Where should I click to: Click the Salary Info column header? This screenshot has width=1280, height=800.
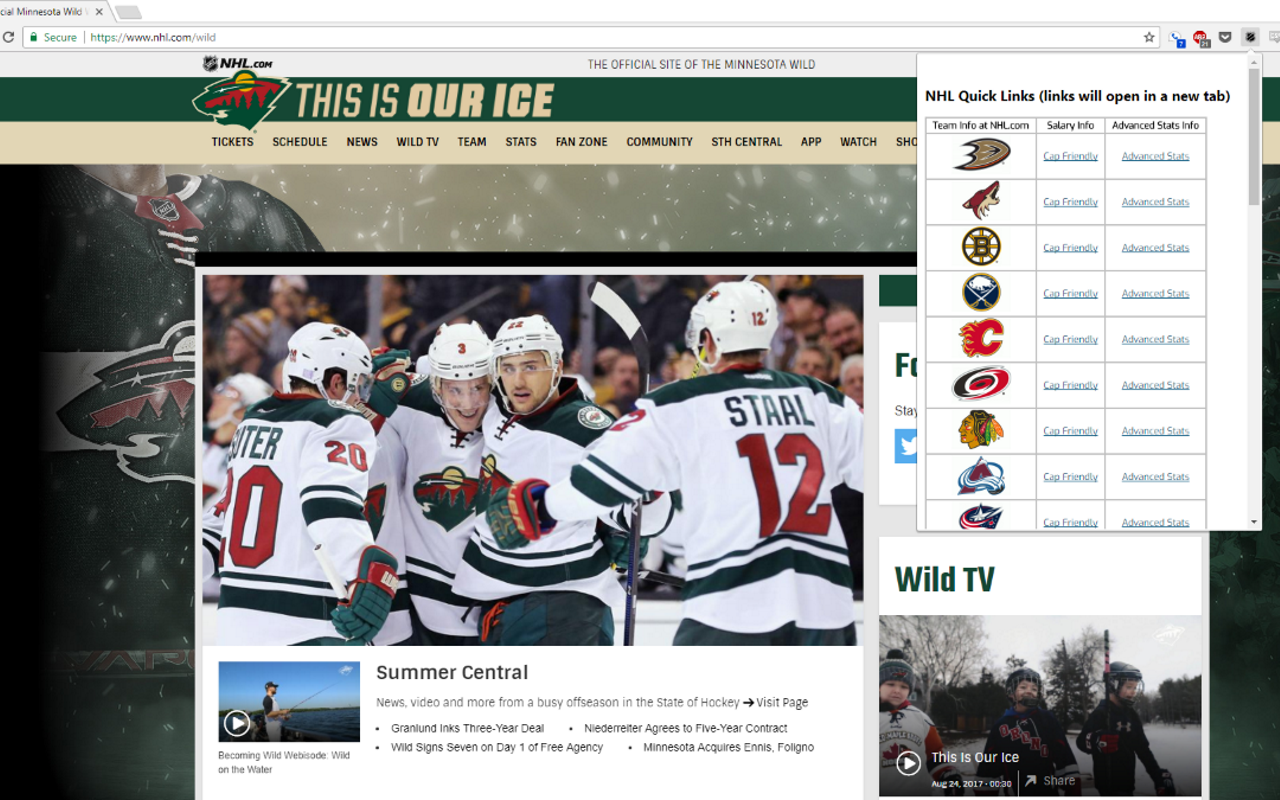(x=1070, y=125)
